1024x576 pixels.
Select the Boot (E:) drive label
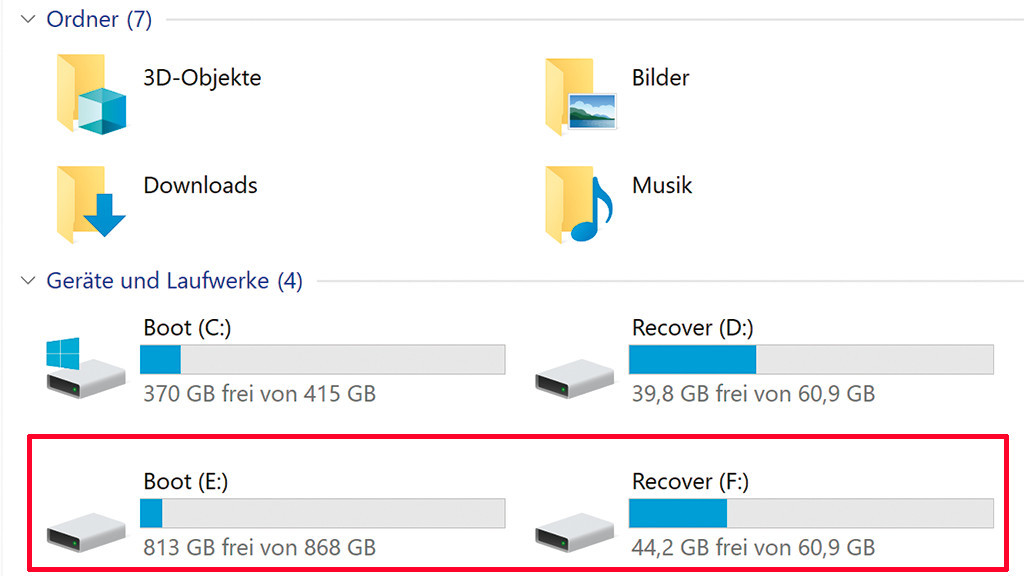tap(183, 481)
